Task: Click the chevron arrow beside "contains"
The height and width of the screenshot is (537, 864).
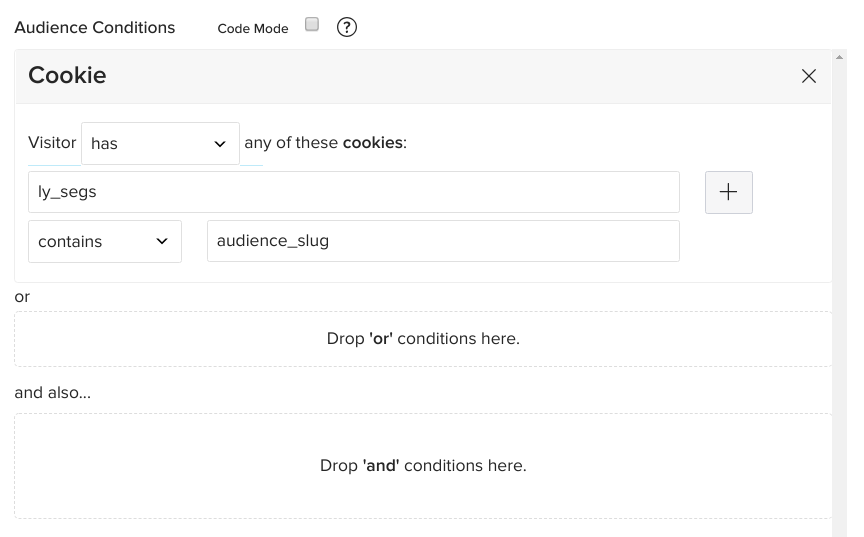Action: coord(162,241)
